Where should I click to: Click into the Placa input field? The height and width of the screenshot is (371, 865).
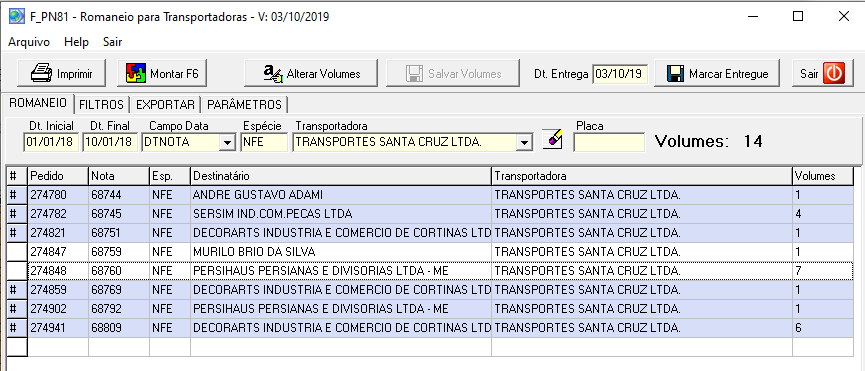click(609, 142)
